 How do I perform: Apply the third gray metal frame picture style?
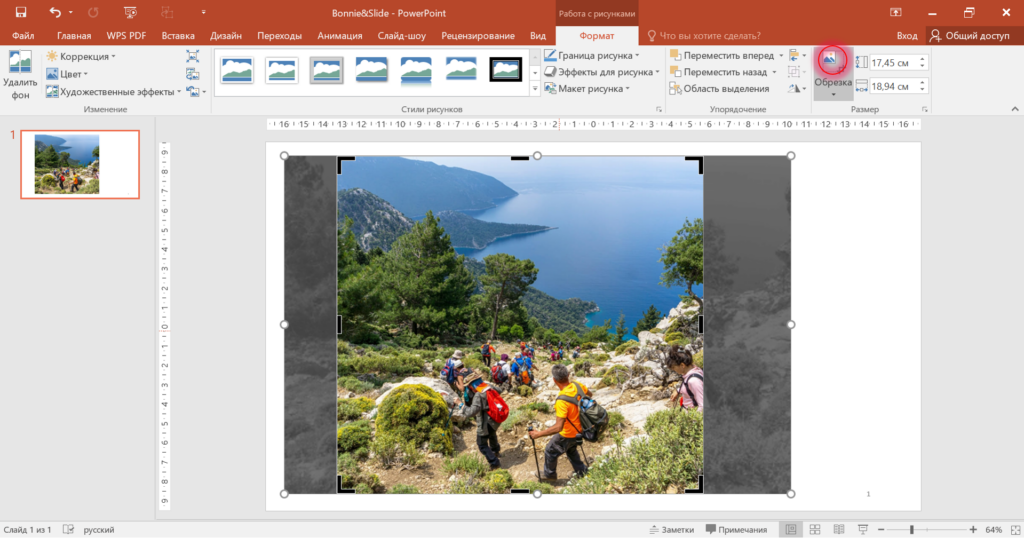pos(327,69)
